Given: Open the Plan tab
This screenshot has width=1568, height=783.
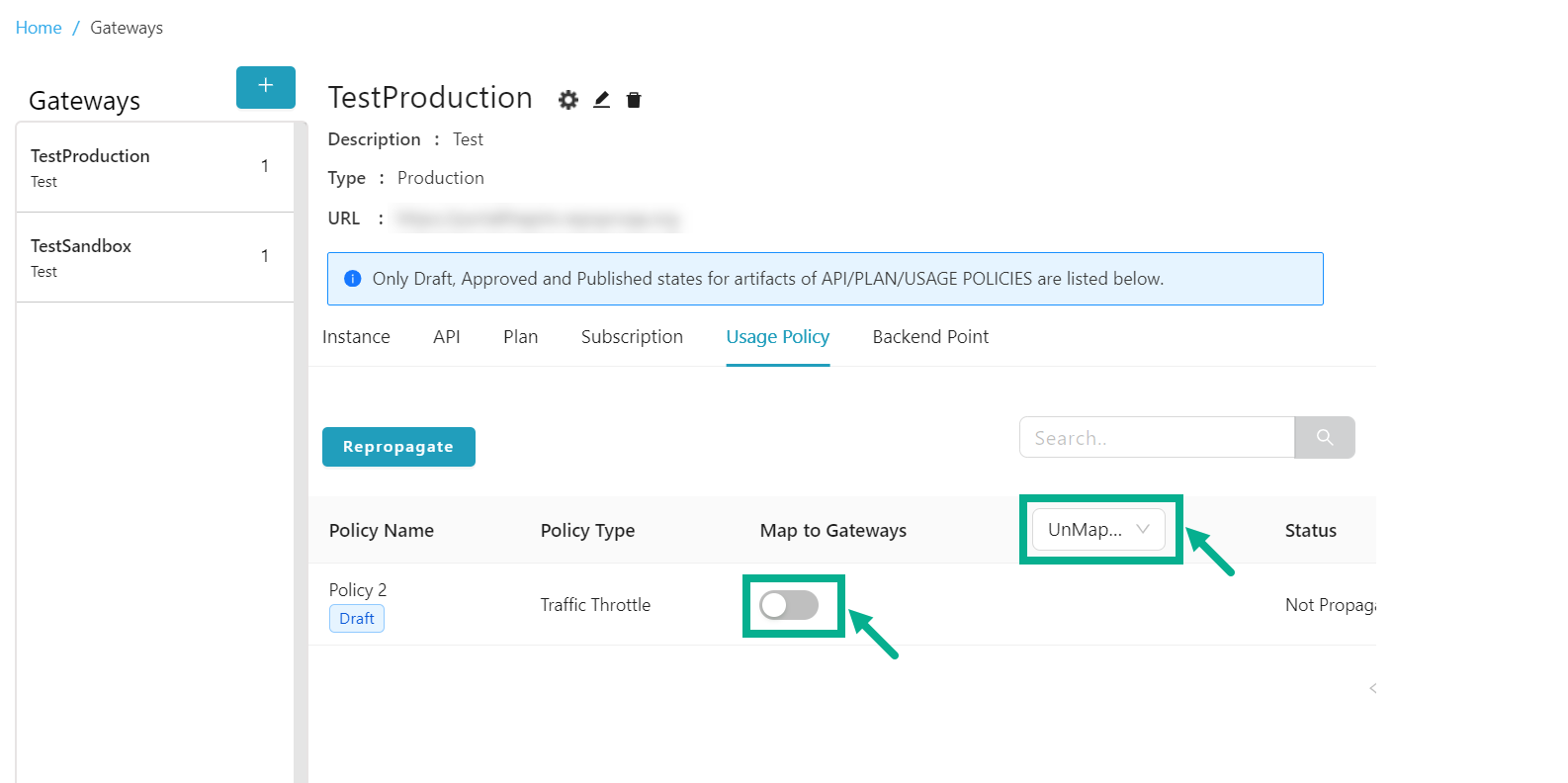Looking at the screenshot, I should 520,337.
